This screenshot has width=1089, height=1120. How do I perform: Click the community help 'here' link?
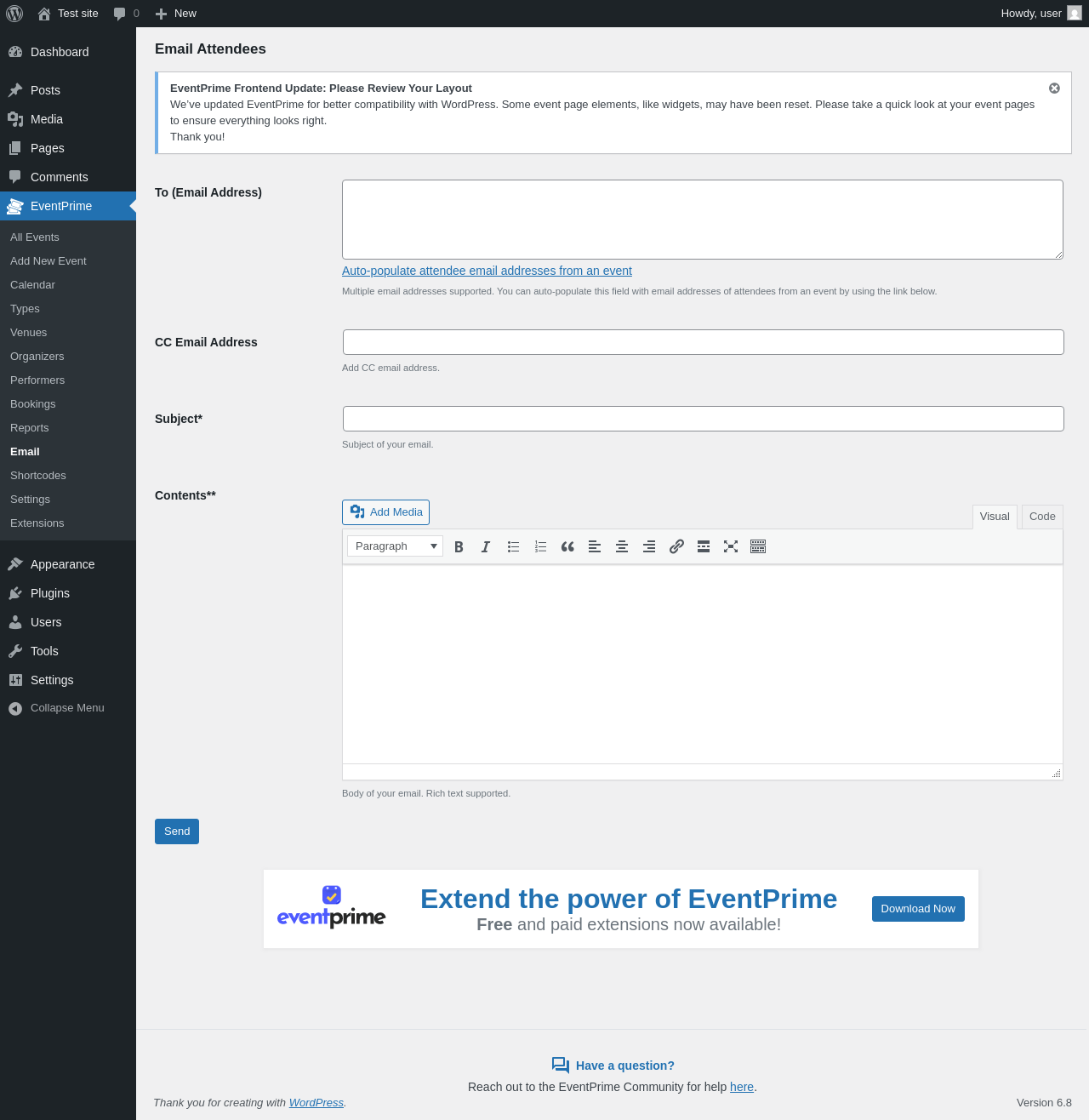tap(742, 1087)
